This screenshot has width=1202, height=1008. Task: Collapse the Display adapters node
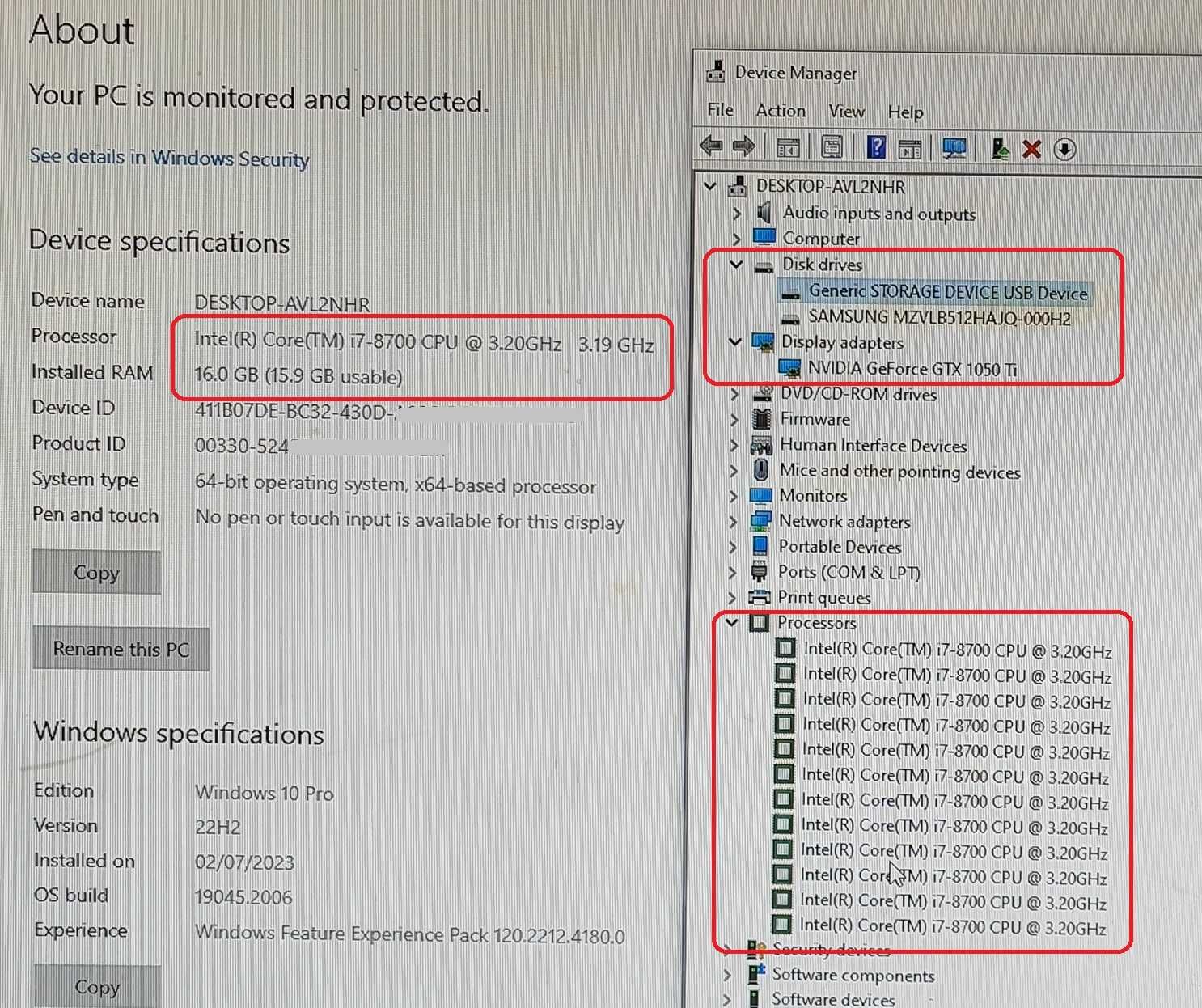coord(735,341)
